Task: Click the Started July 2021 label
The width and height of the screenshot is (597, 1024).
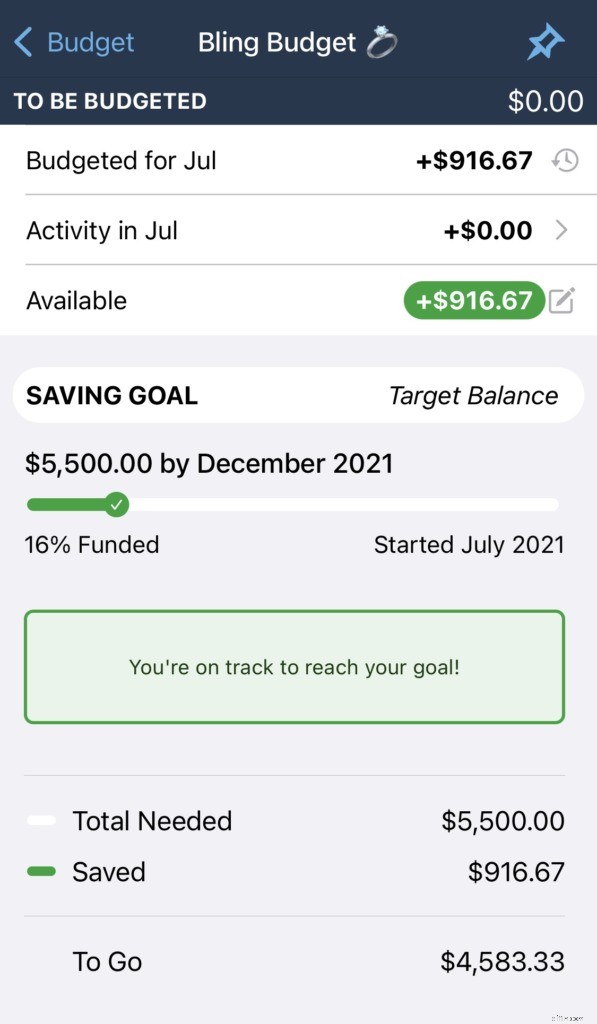Action: coord(470,544)
